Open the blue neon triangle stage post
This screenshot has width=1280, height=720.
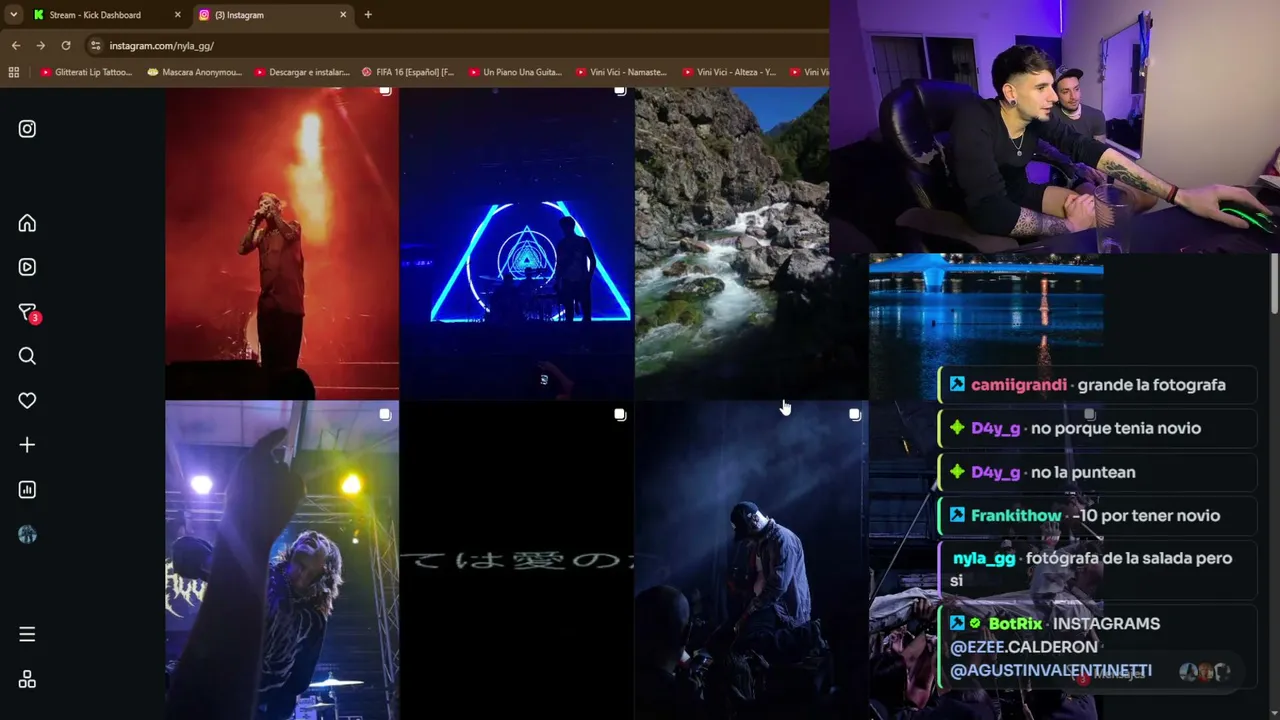coord(517,243)
